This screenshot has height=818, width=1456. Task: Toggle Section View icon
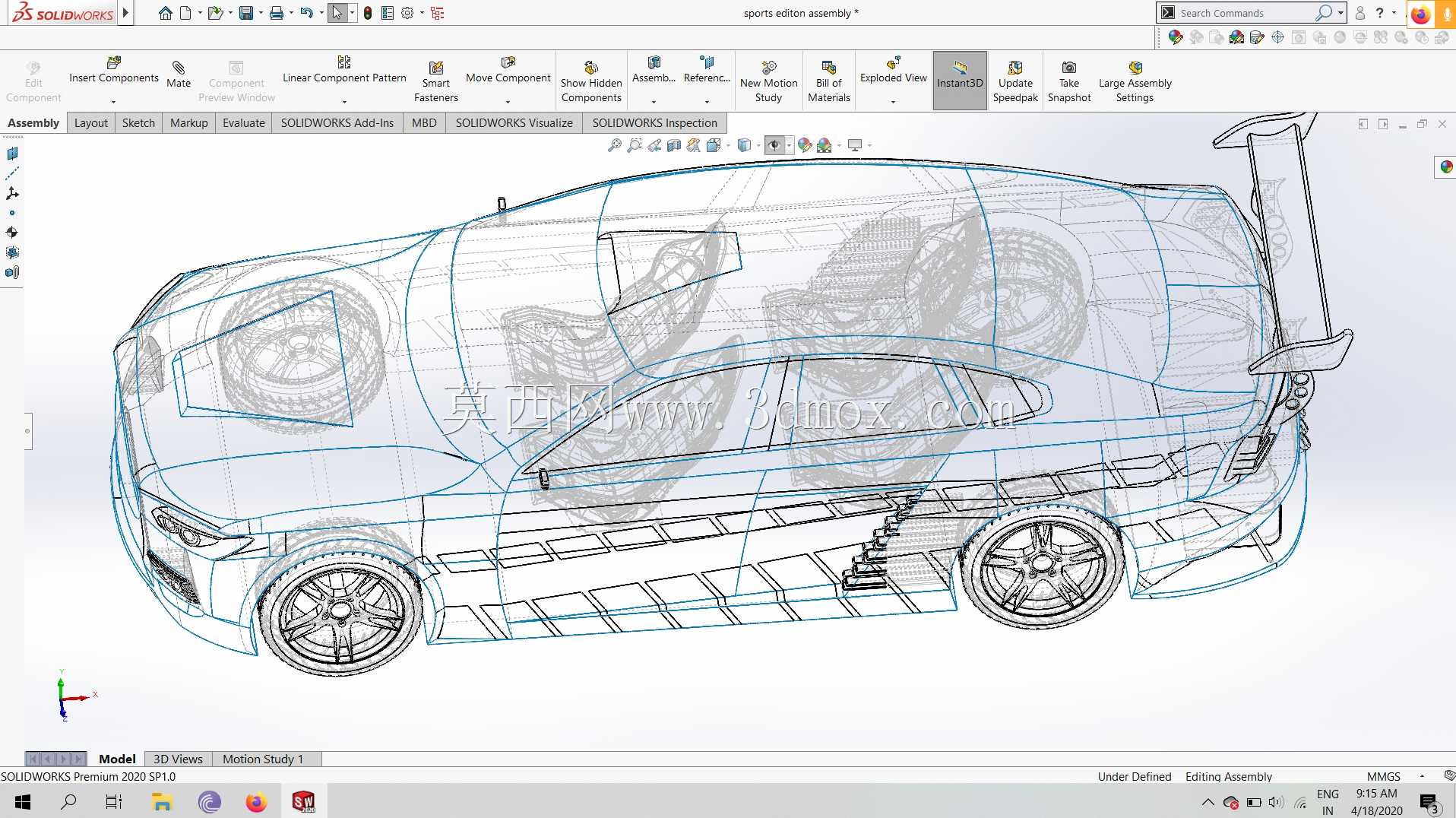coord(674,145)
